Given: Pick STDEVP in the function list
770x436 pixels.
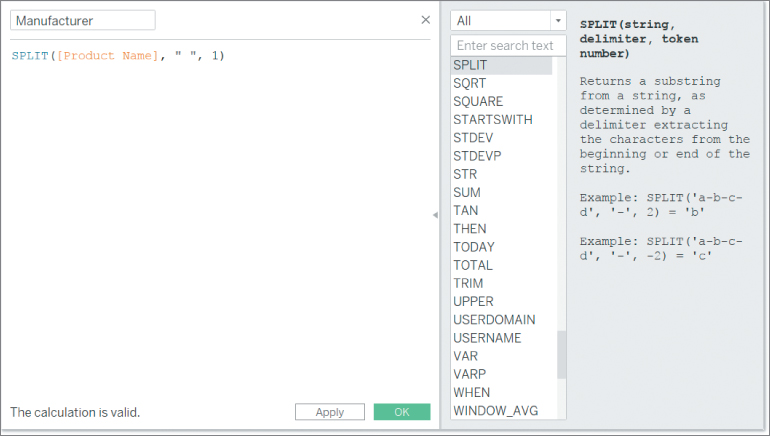Looking at the screenshot, I should pyautogui.click(x=501, y=156).
